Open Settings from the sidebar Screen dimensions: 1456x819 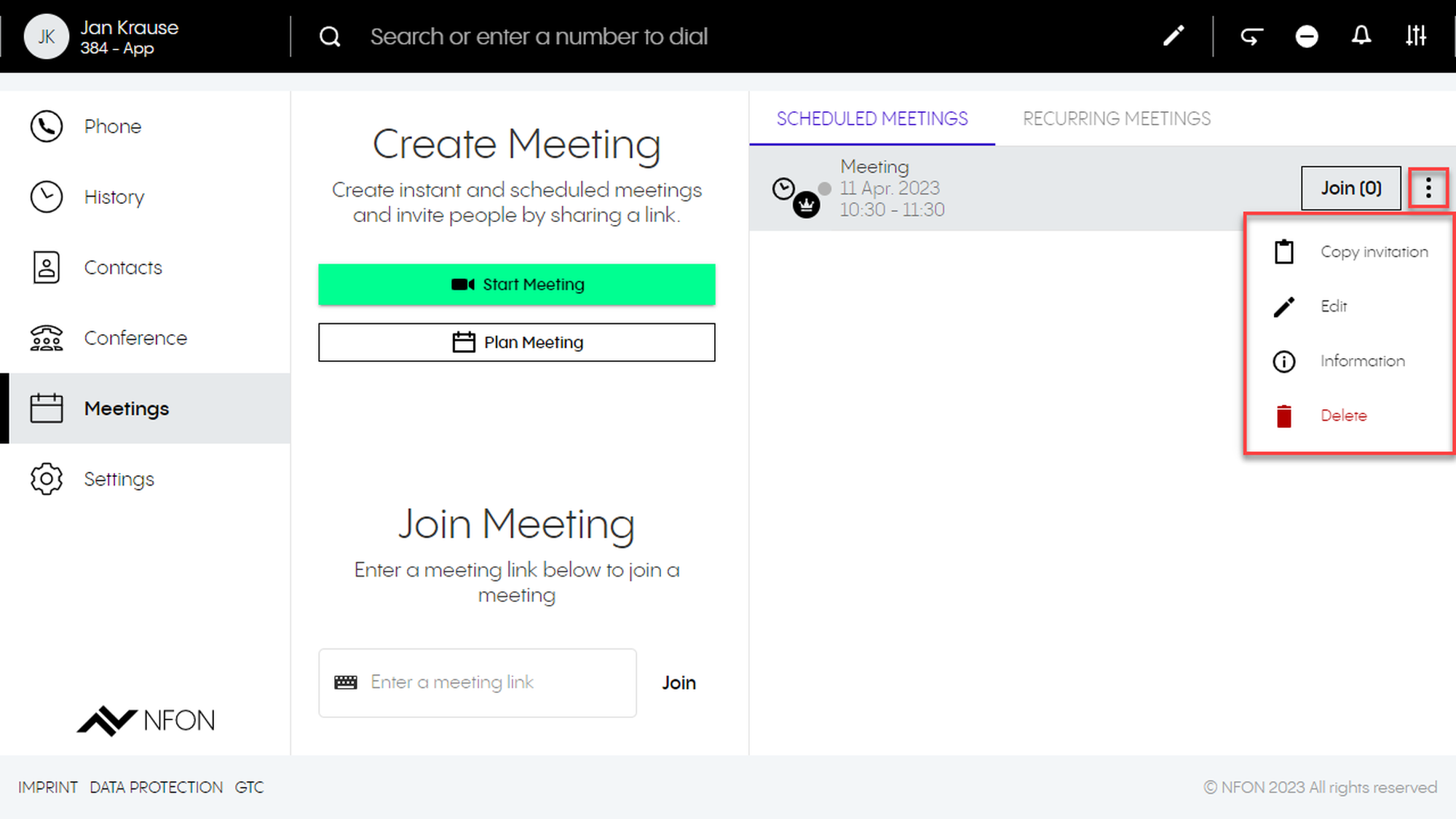[x=119, y=480]
